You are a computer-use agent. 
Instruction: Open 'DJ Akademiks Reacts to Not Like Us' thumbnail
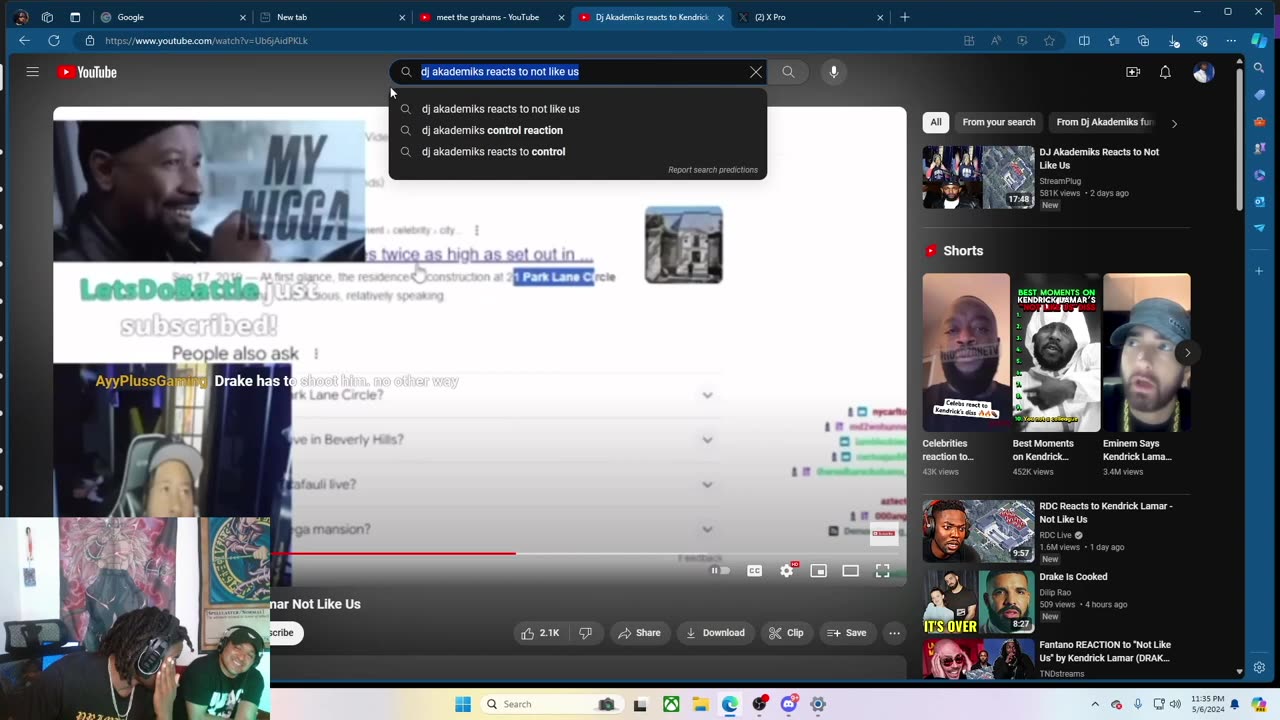[x=978, y=177]
